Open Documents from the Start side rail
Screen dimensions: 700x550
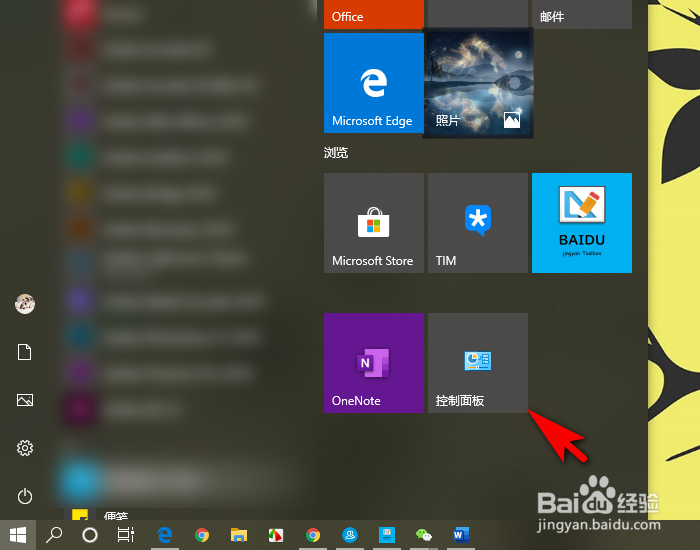25,352
